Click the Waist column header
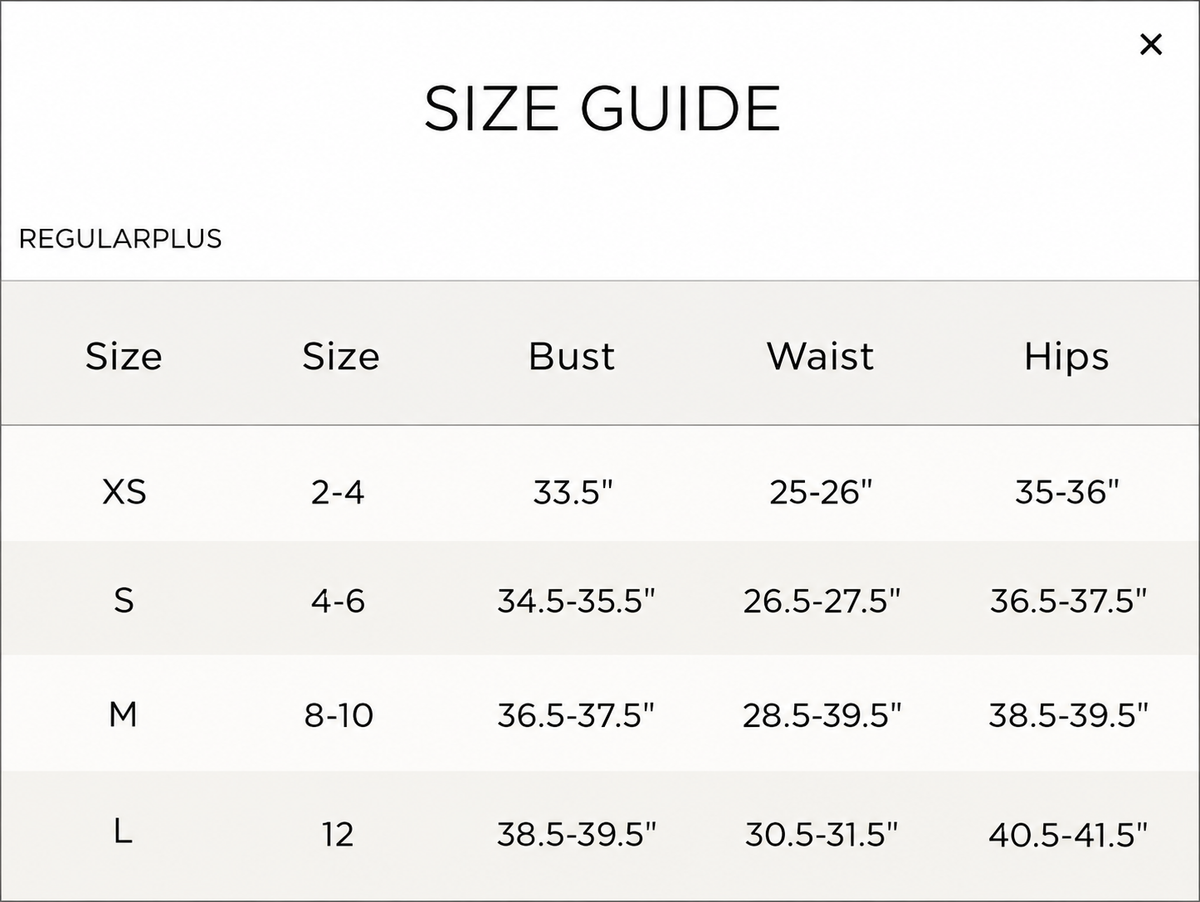 820,356
